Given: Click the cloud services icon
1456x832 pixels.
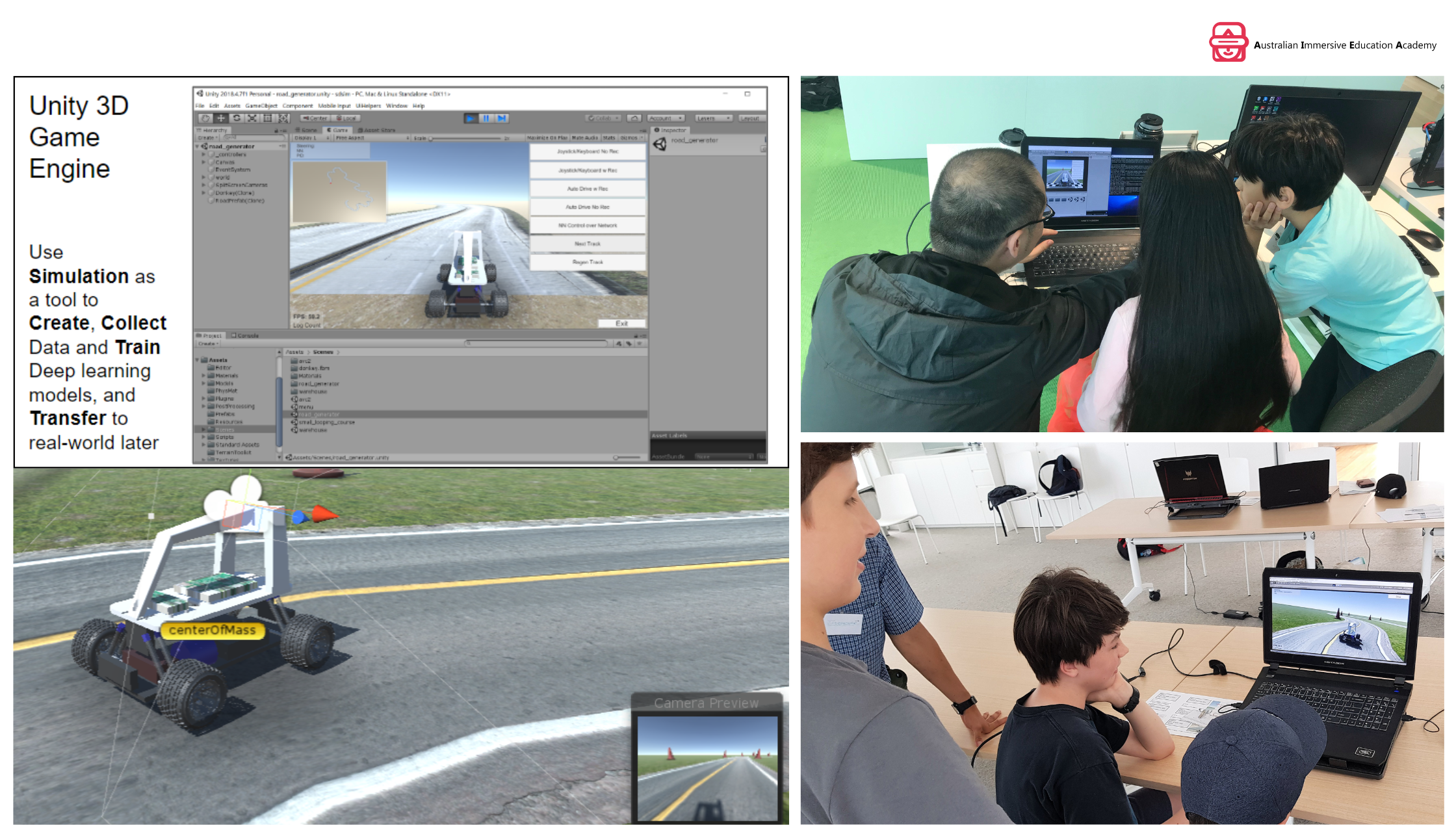Looking at the screenshot, I should [x=635, y=118].
